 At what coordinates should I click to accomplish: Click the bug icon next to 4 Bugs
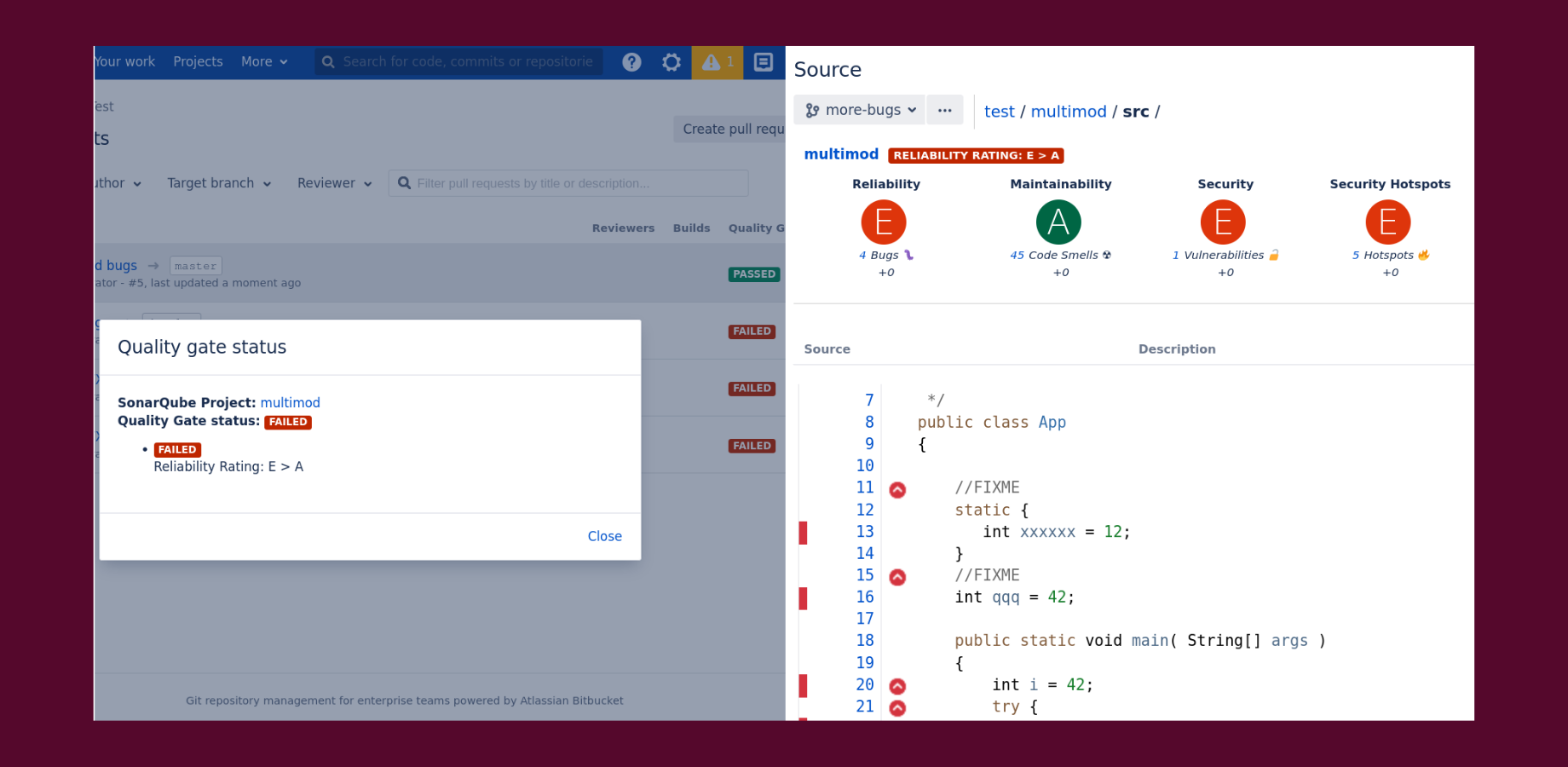click(908, 255)
